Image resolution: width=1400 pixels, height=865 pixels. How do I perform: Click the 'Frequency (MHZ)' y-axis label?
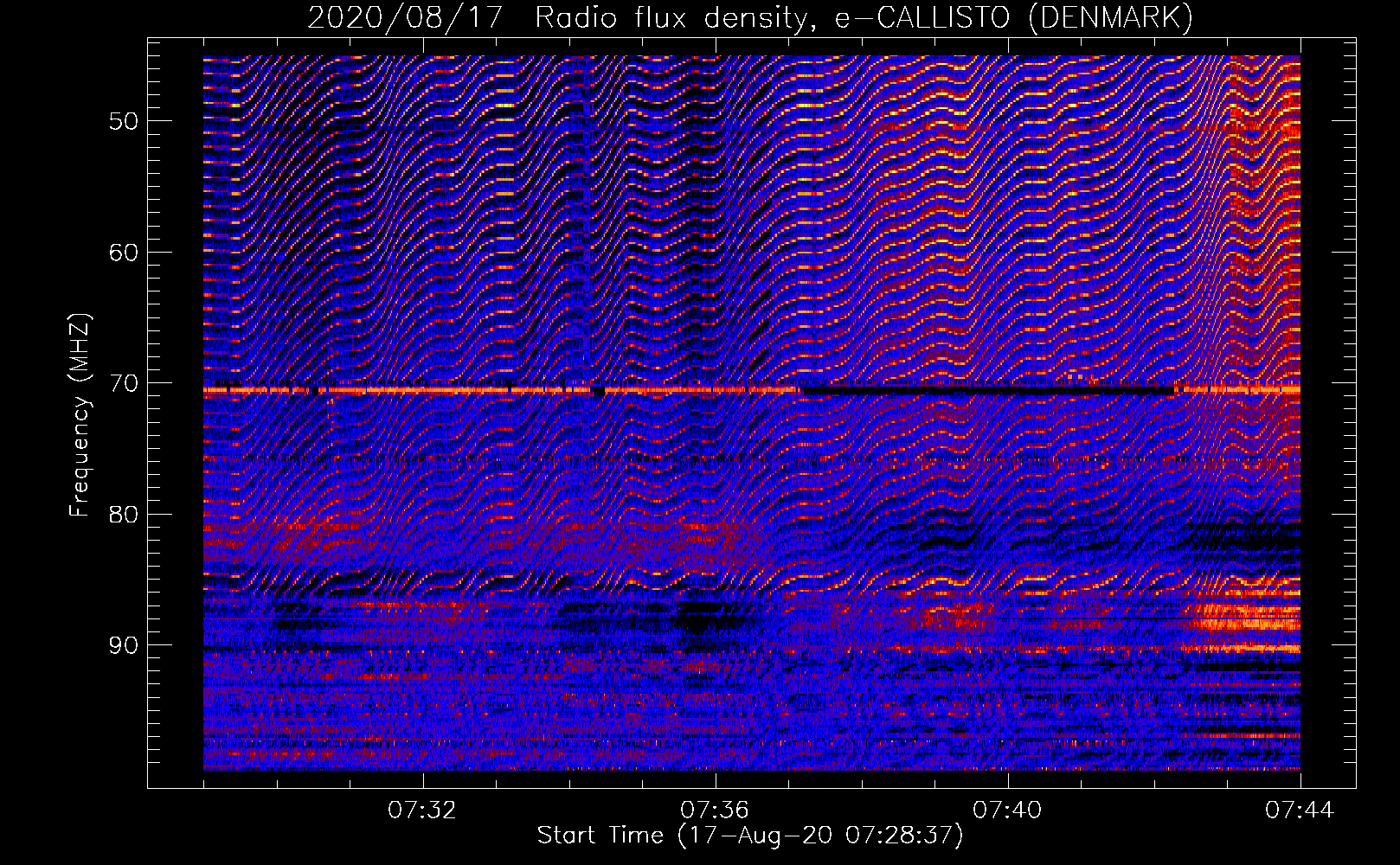point(80,415)
